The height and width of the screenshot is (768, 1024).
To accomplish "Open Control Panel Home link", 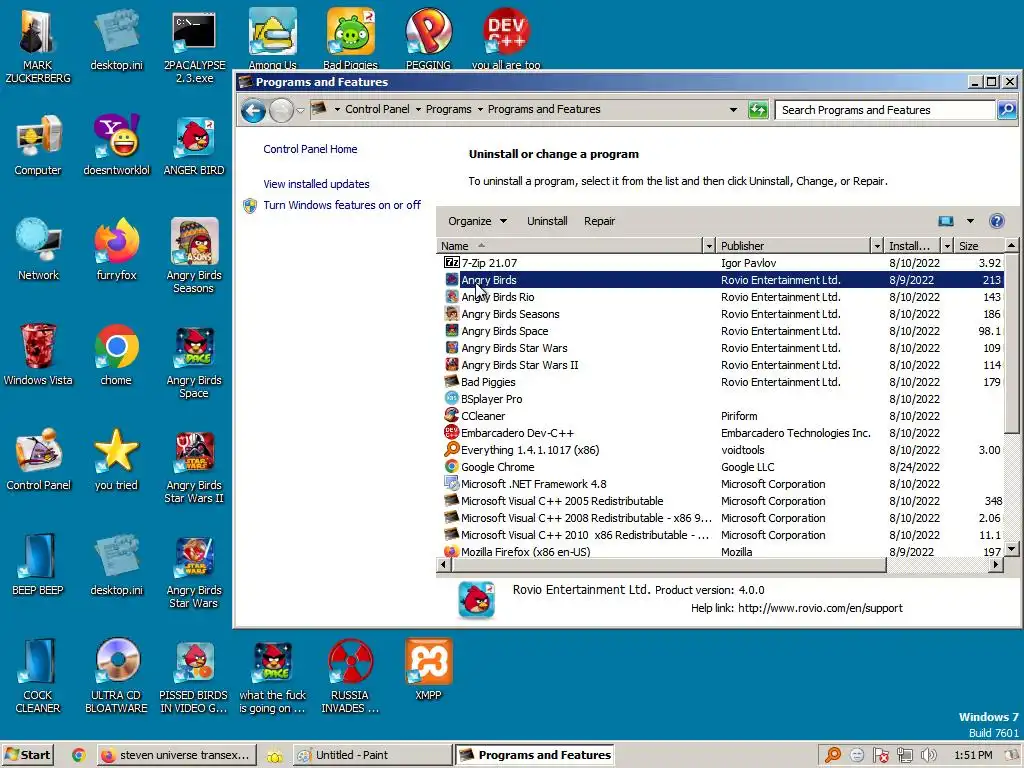I will pyautogui.click(x=310, y=149).
